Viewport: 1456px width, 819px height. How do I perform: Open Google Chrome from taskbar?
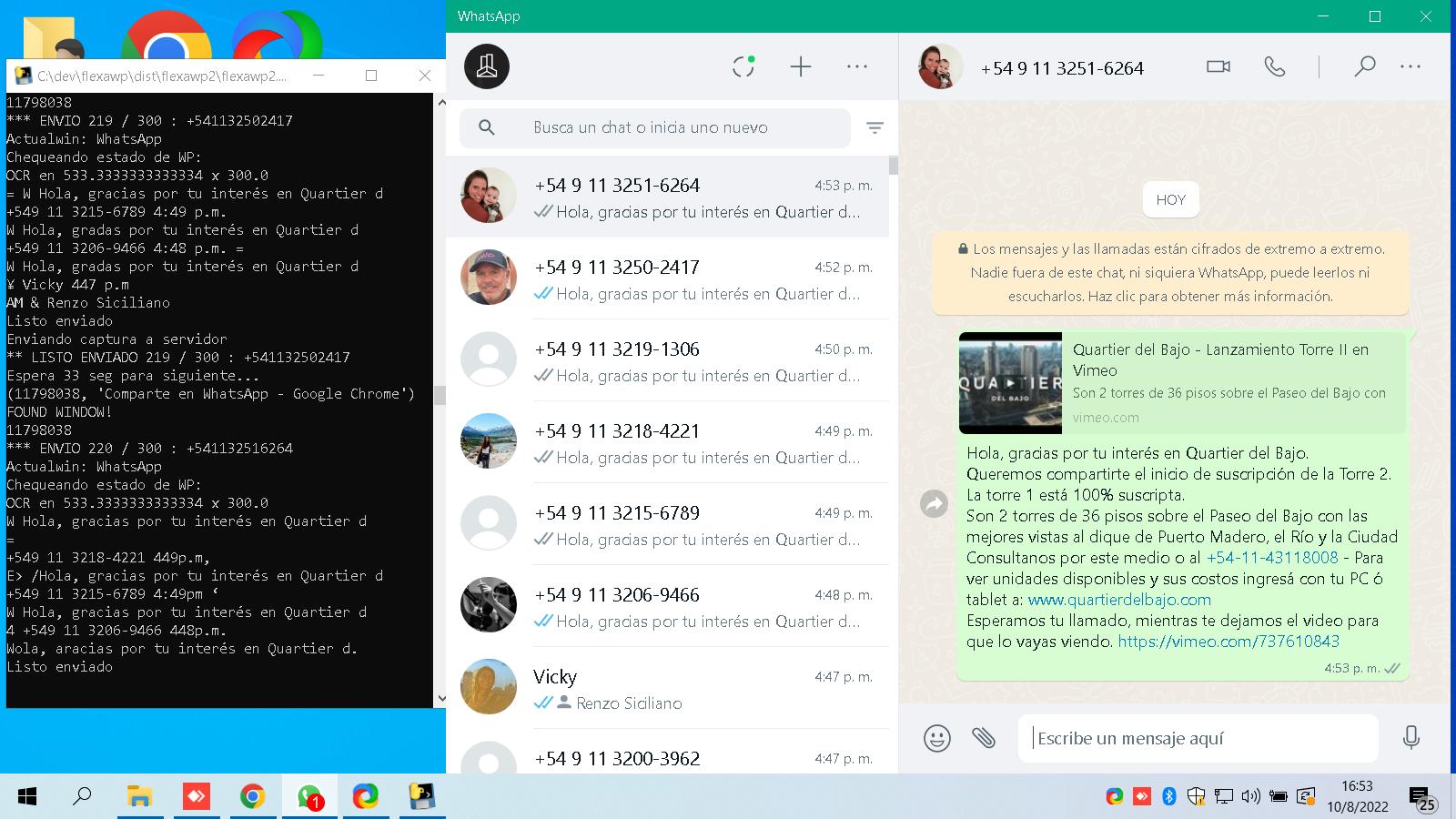tap(252, 797)
